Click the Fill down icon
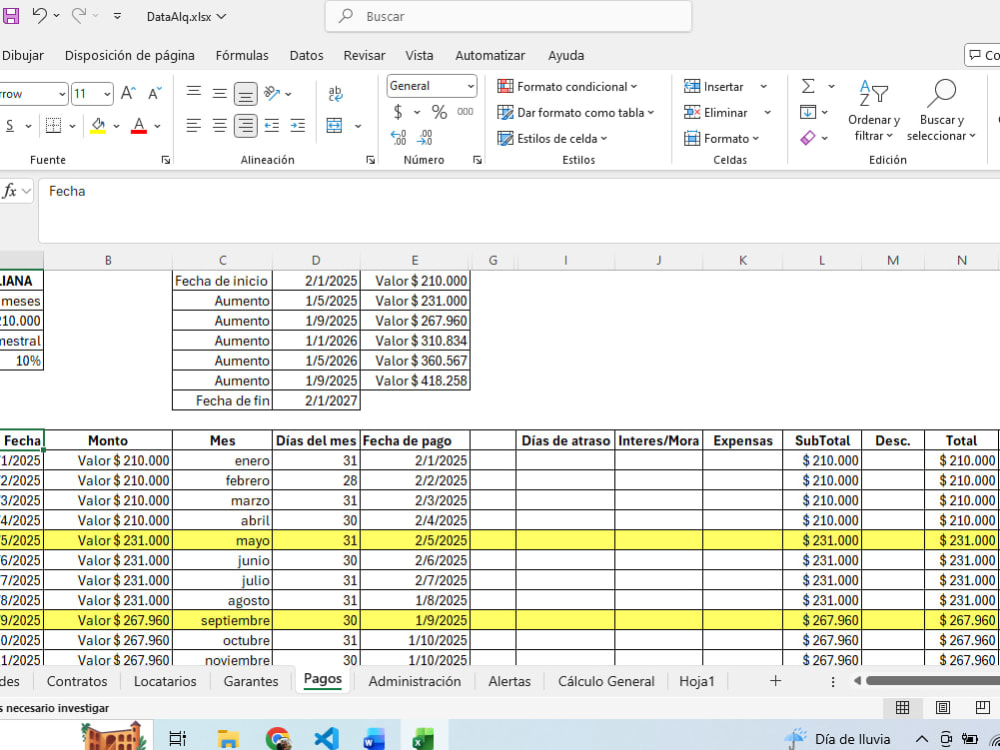 807,112
